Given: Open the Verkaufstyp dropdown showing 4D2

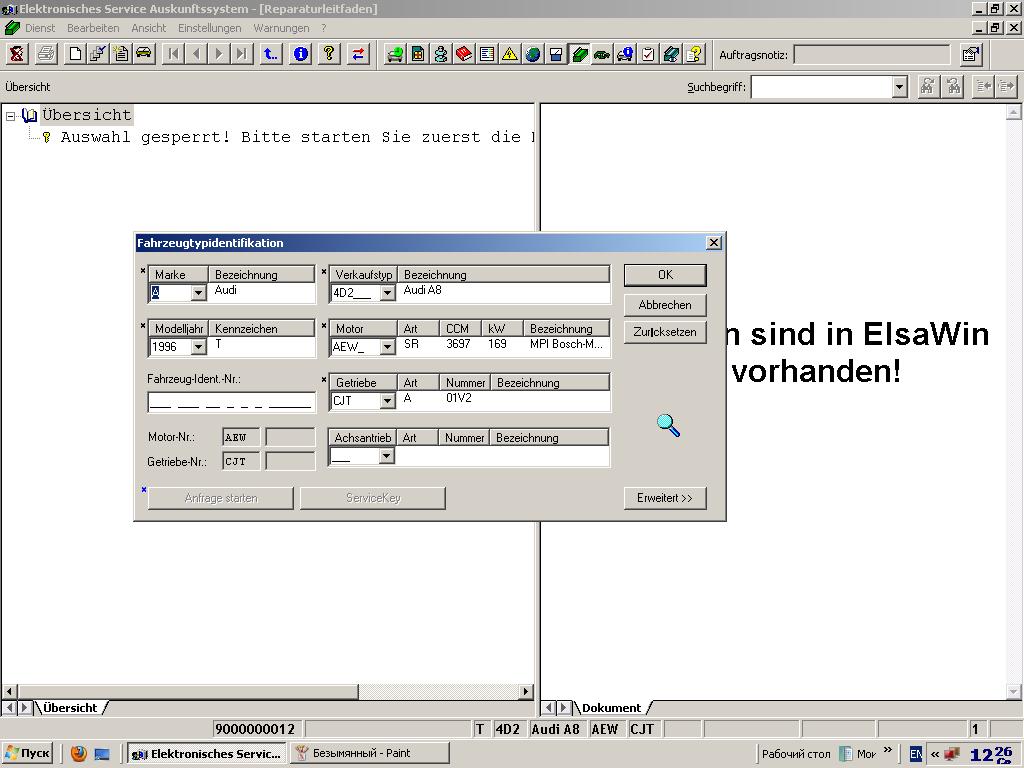Looking at the screenshot, I should pyautogui.click(x=387, y=293).
